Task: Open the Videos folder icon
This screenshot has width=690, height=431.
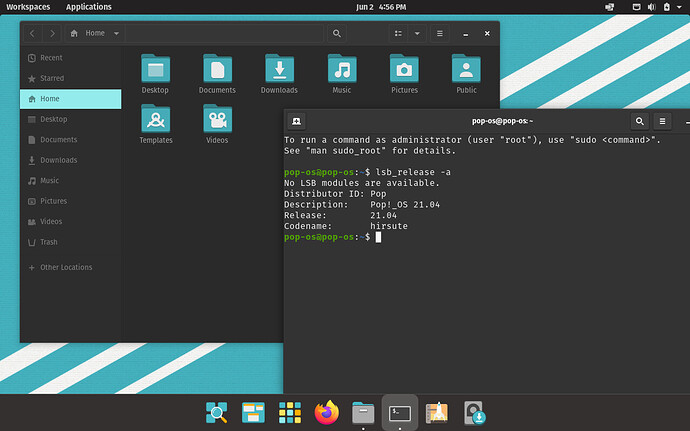Action: click(217, 119)
